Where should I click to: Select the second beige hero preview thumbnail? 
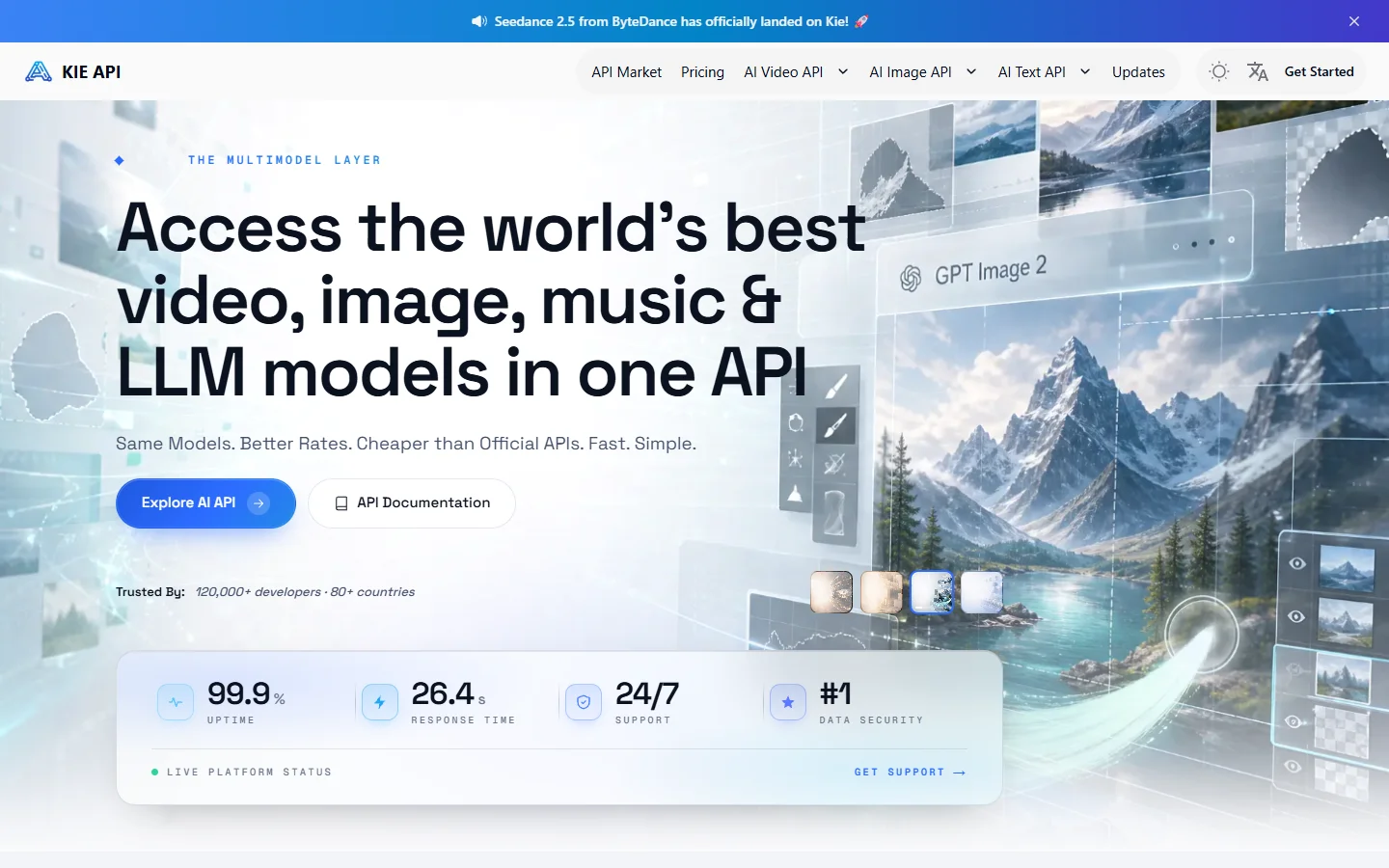(881, 592)
